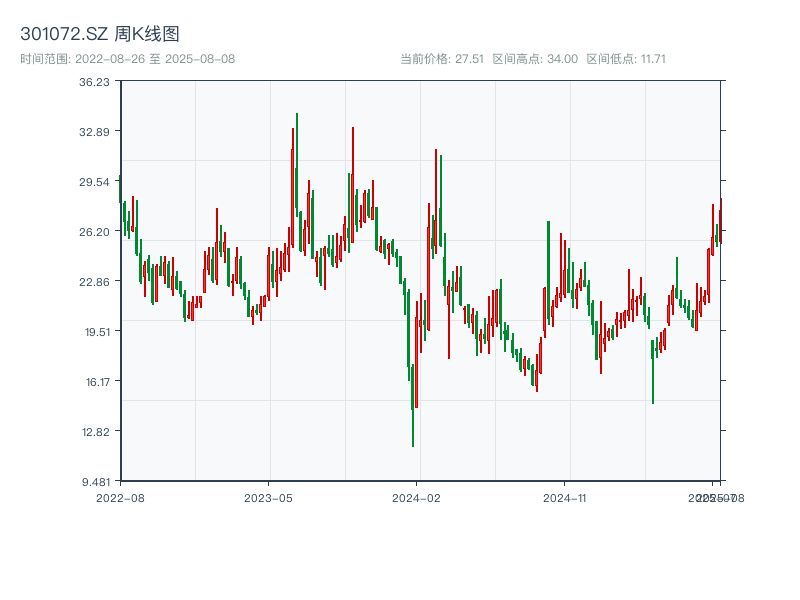This screenshot has height=600, width=800.
Task: Click the chart title 301072.SZ 周K线图
Action: 100,34
